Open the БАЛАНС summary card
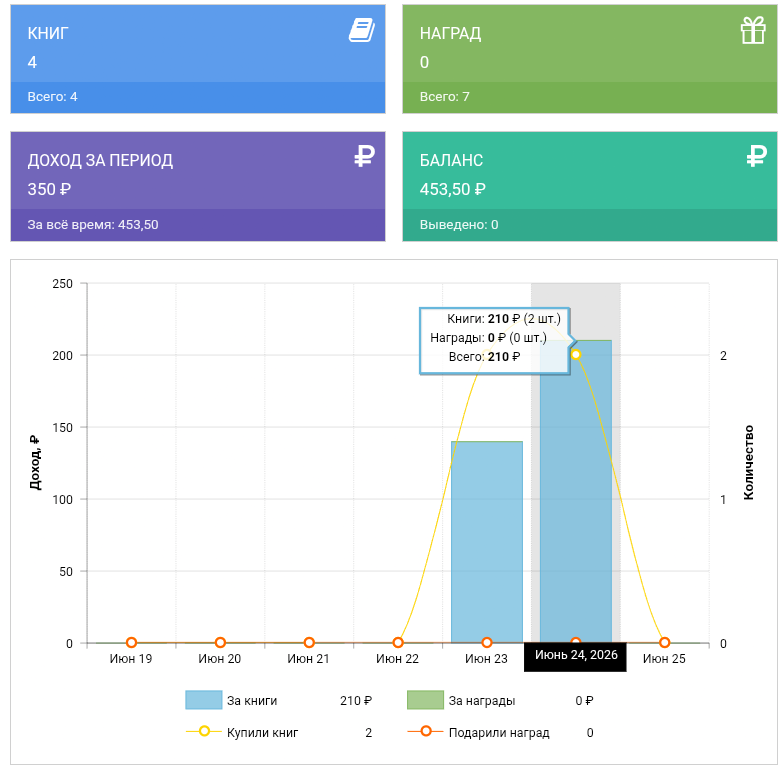This screenshot has width=781, height=765. click(590, 186)
